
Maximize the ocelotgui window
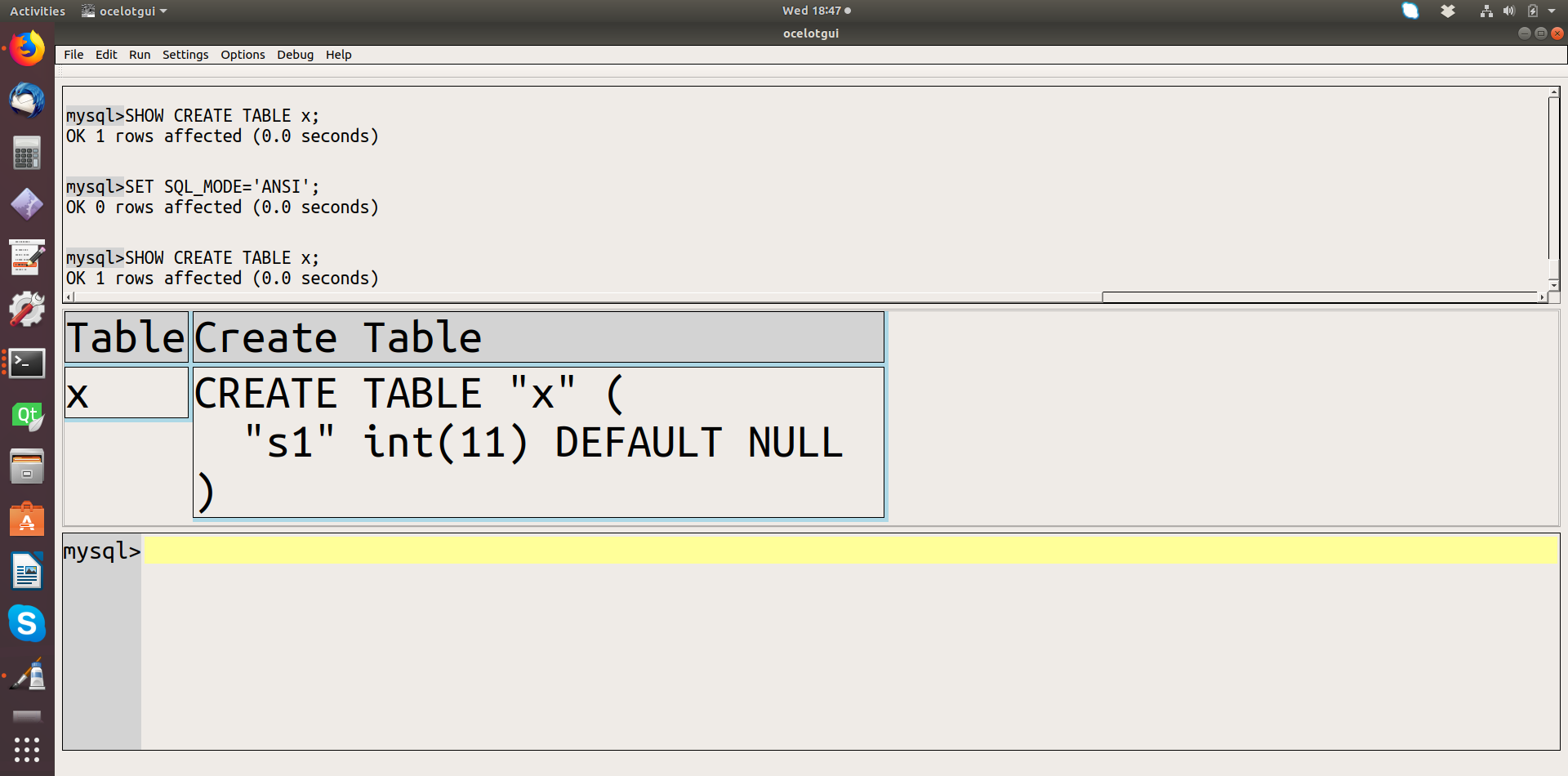[x=1541, y=33]
